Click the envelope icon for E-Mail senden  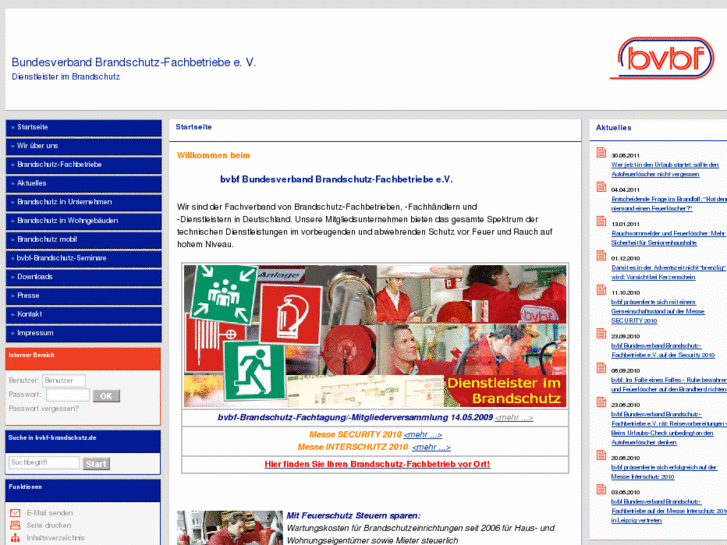[15, 513]
